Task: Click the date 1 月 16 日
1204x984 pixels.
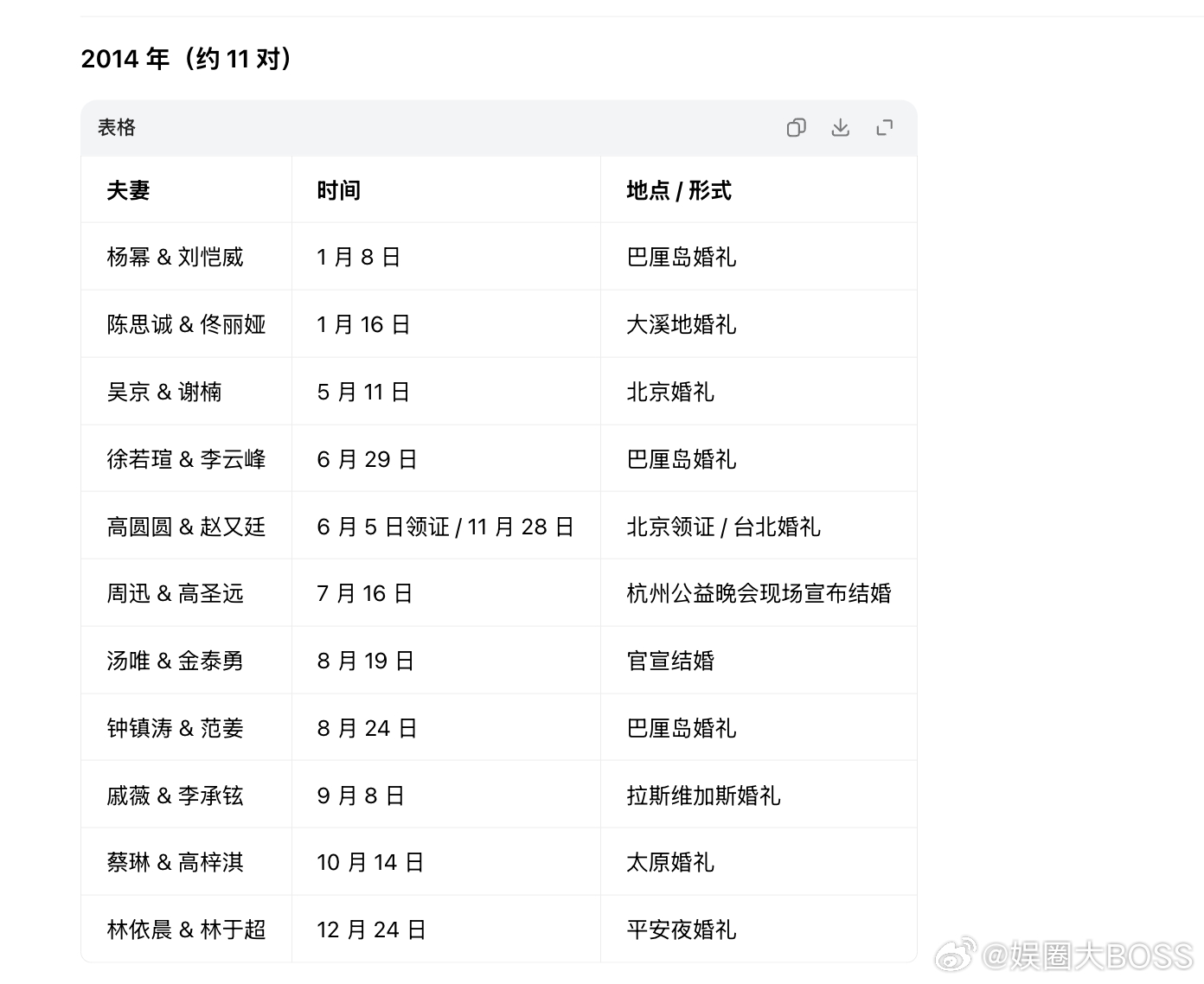Action: [x=363, y=324]
